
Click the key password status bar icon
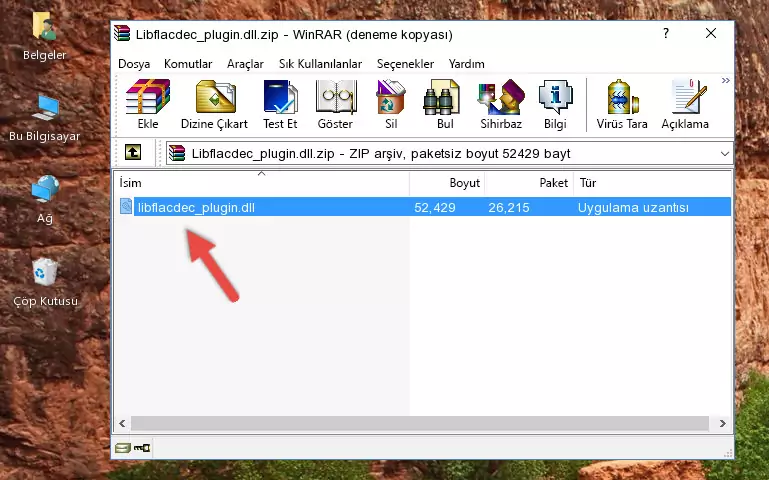pyautogui.click(x=142, y=448)
